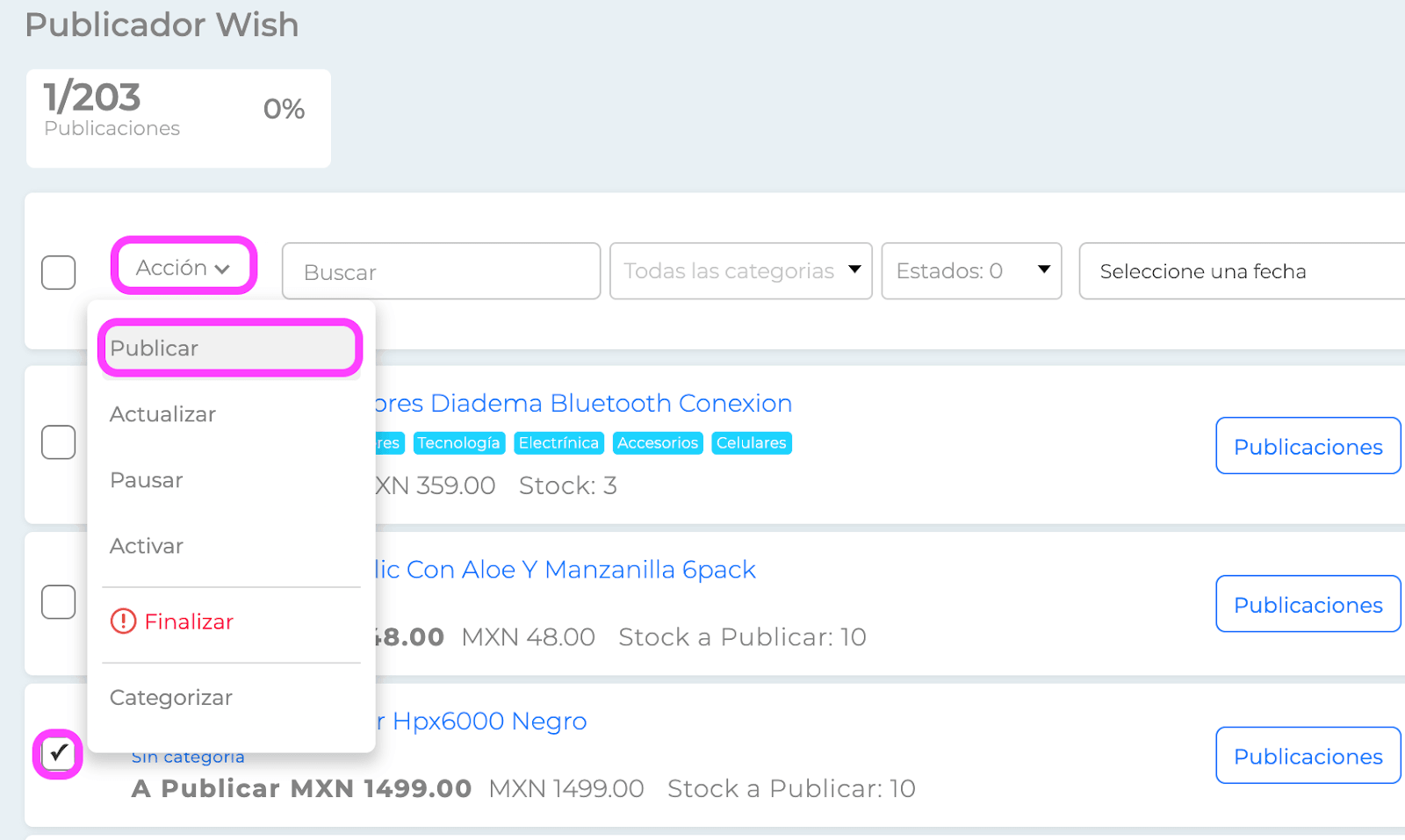Click the Electrínica category tag
The height and width of the screenshot is (840, 1405).
(558, 443)
